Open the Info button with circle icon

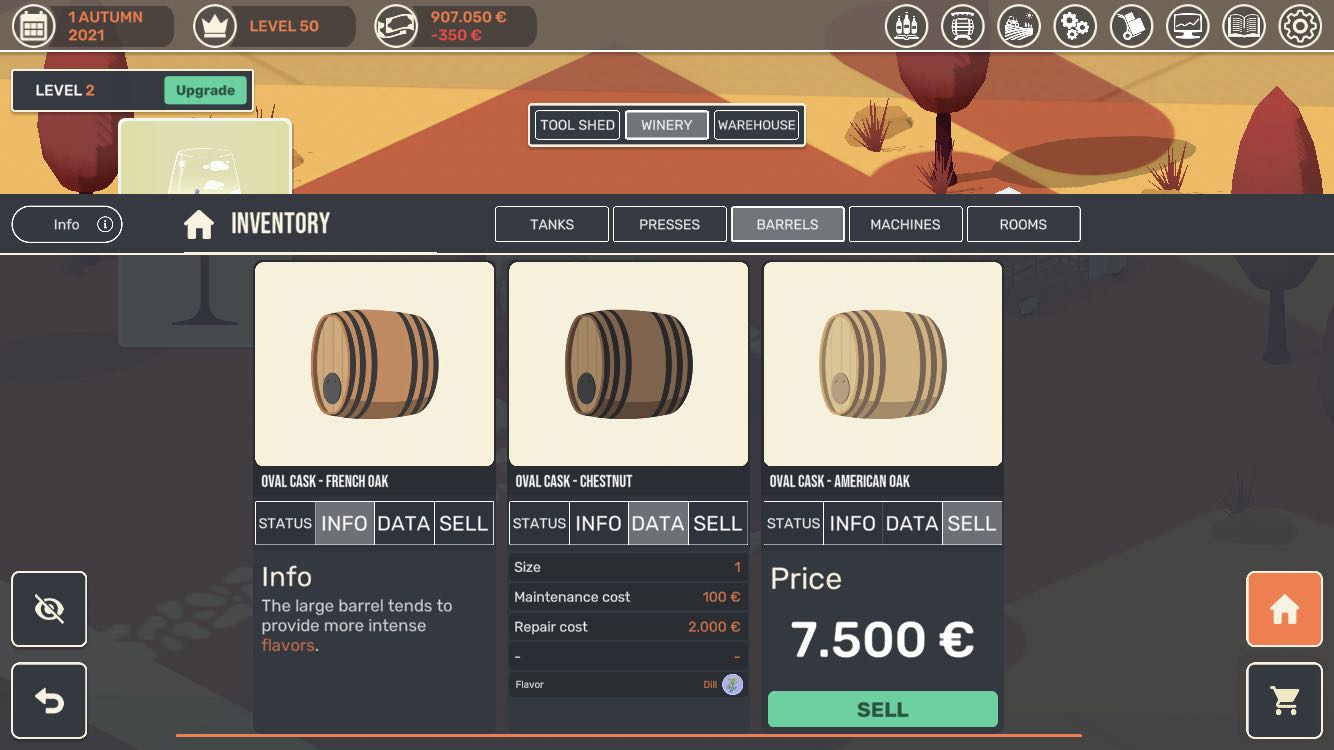(x=67, y=224)
